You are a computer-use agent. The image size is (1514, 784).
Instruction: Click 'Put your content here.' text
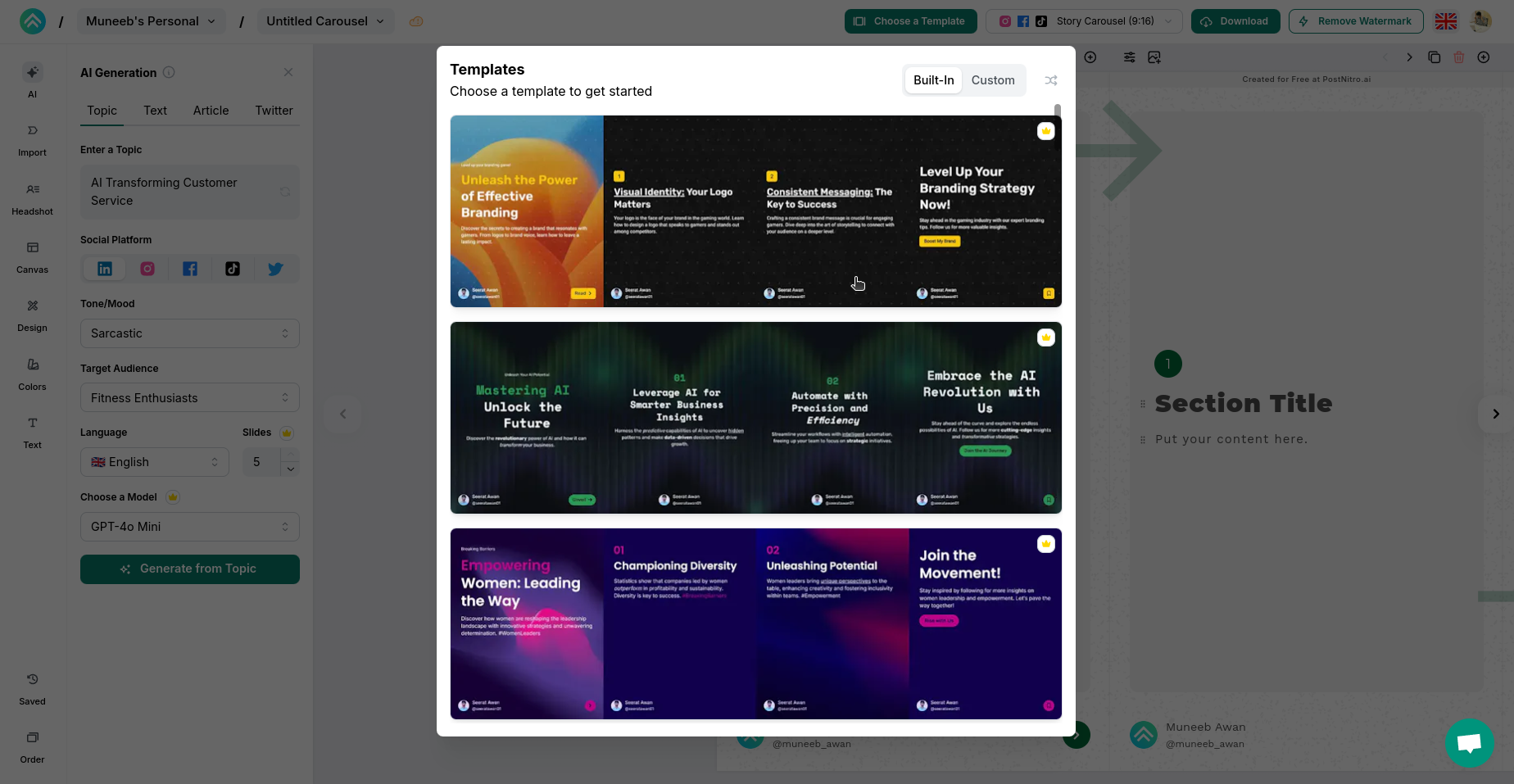click(x=1231, y=439)
